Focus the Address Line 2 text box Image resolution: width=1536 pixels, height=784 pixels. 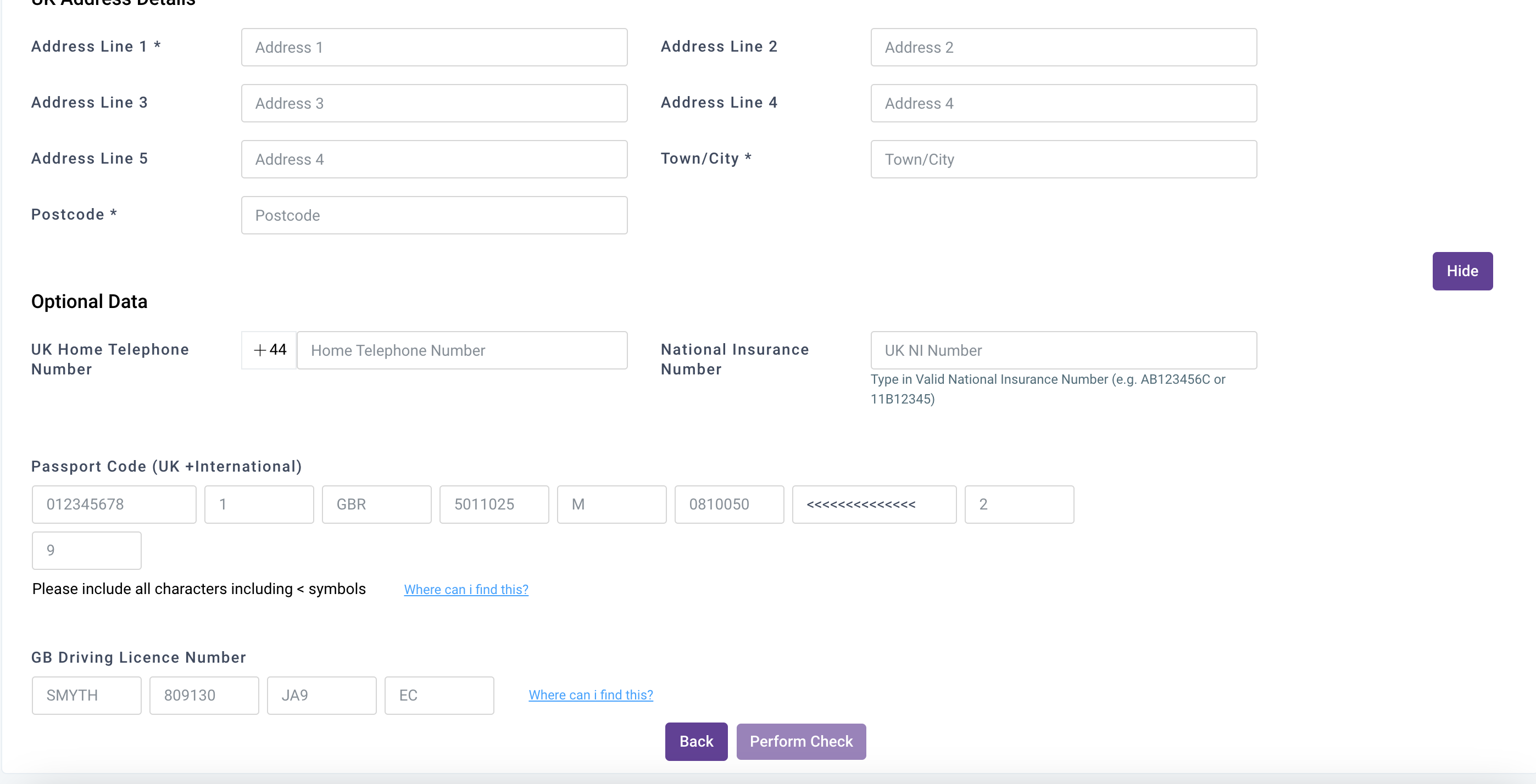pyautogui.click(x=1063, y=47)
